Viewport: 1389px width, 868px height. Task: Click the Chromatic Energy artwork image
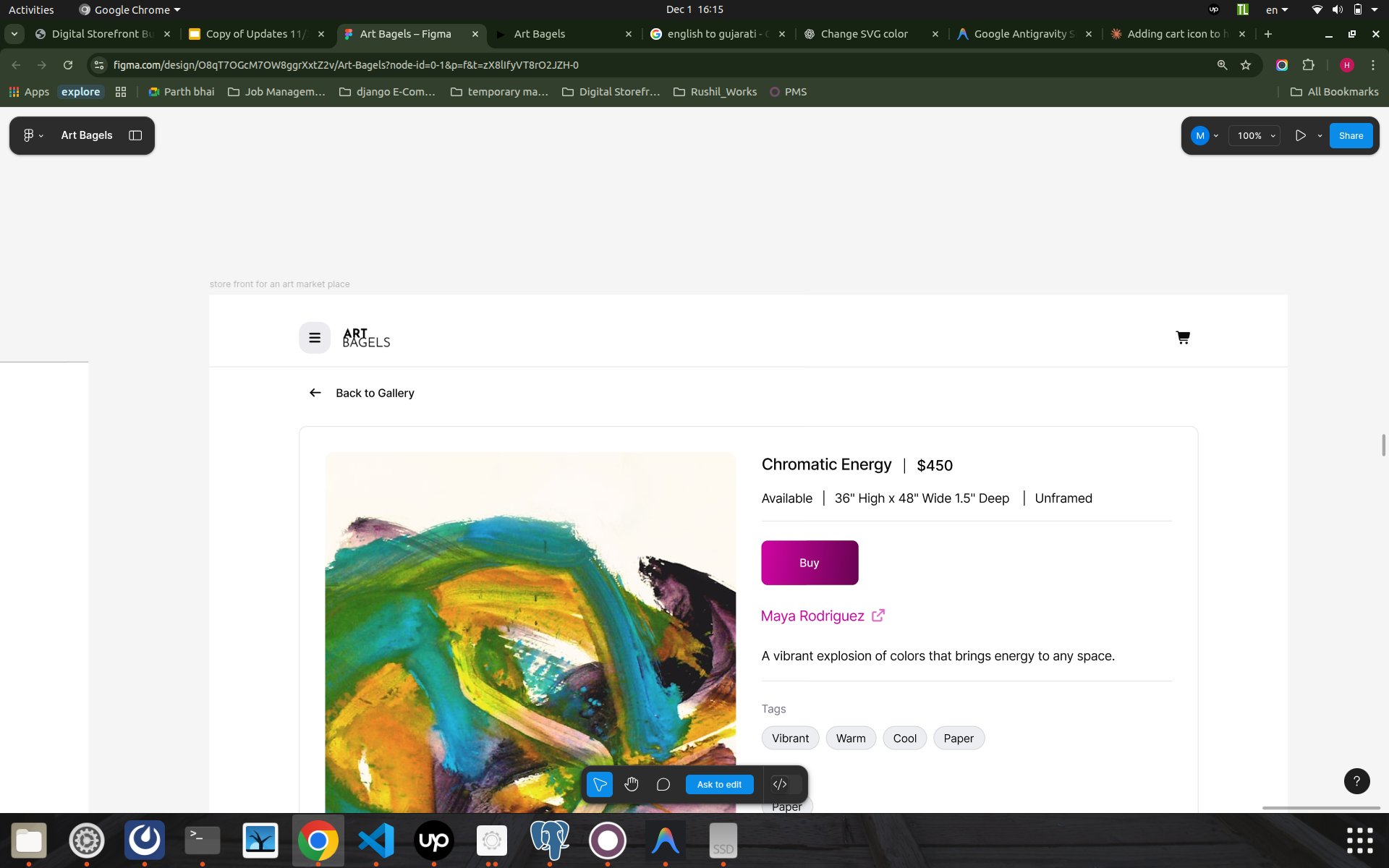tap(530, 629)
